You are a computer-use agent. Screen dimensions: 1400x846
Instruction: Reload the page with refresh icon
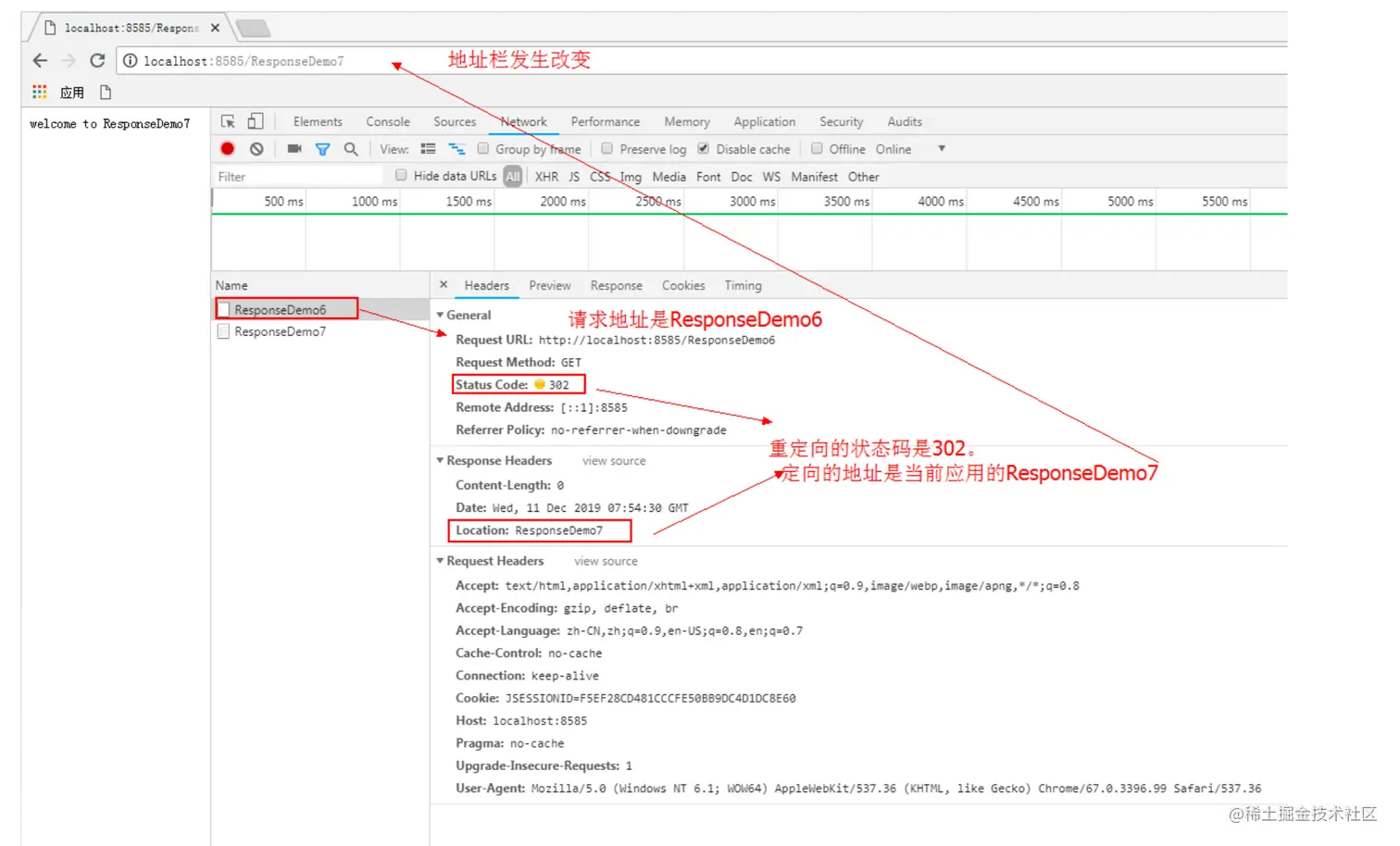click(97, 61)
